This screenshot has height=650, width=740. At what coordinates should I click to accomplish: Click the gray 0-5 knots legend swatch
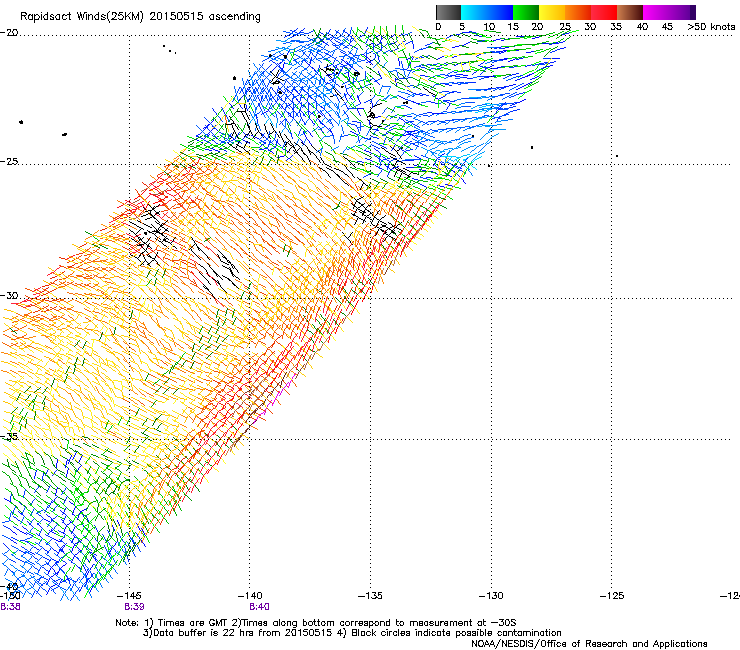[x=448, y=12]
